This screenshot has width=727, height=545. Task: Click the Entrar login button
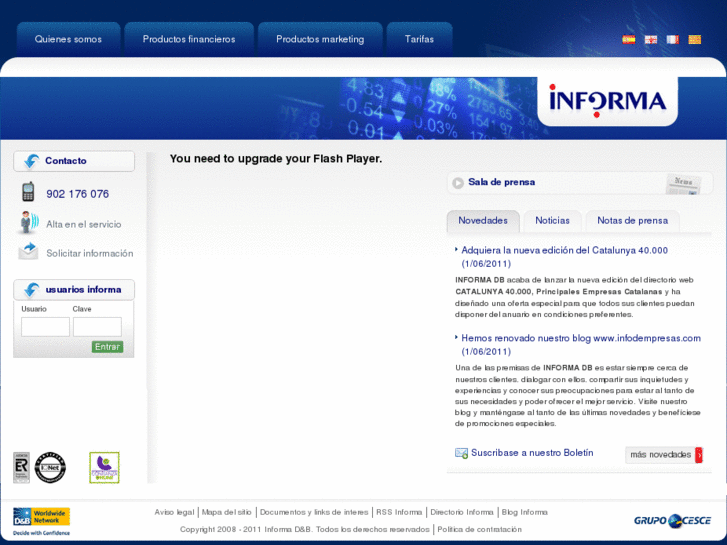pyautogui.click(x=108, y=346)
